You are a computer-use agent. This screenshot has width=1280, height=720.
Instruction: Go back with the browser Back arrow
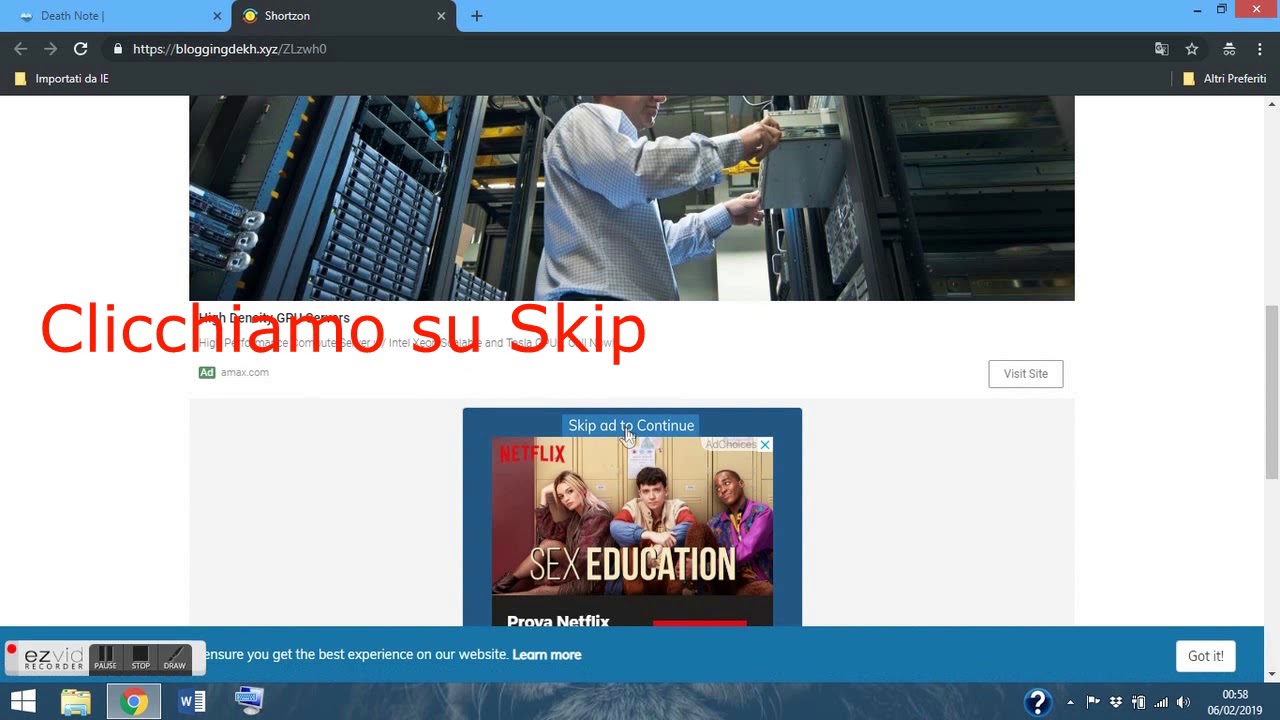[20, 48]
